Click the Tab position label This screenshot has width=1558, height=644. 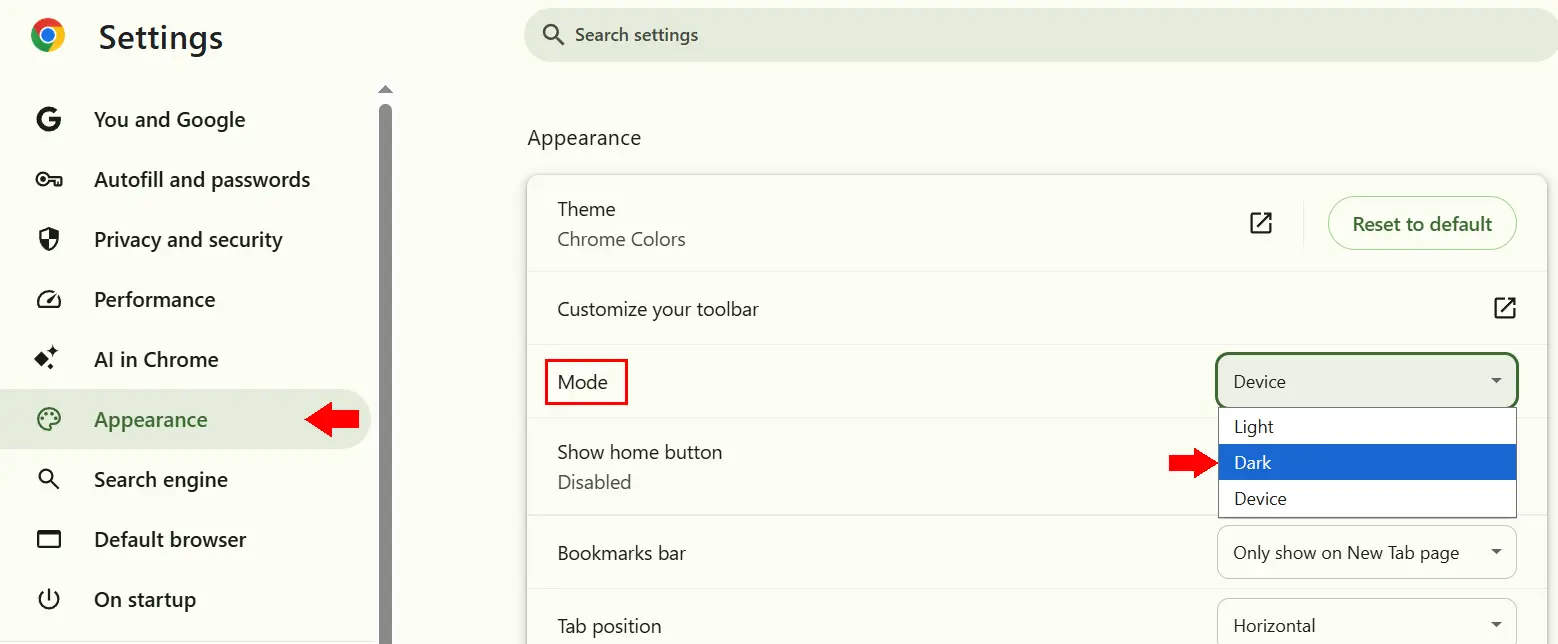pos(609,626)
